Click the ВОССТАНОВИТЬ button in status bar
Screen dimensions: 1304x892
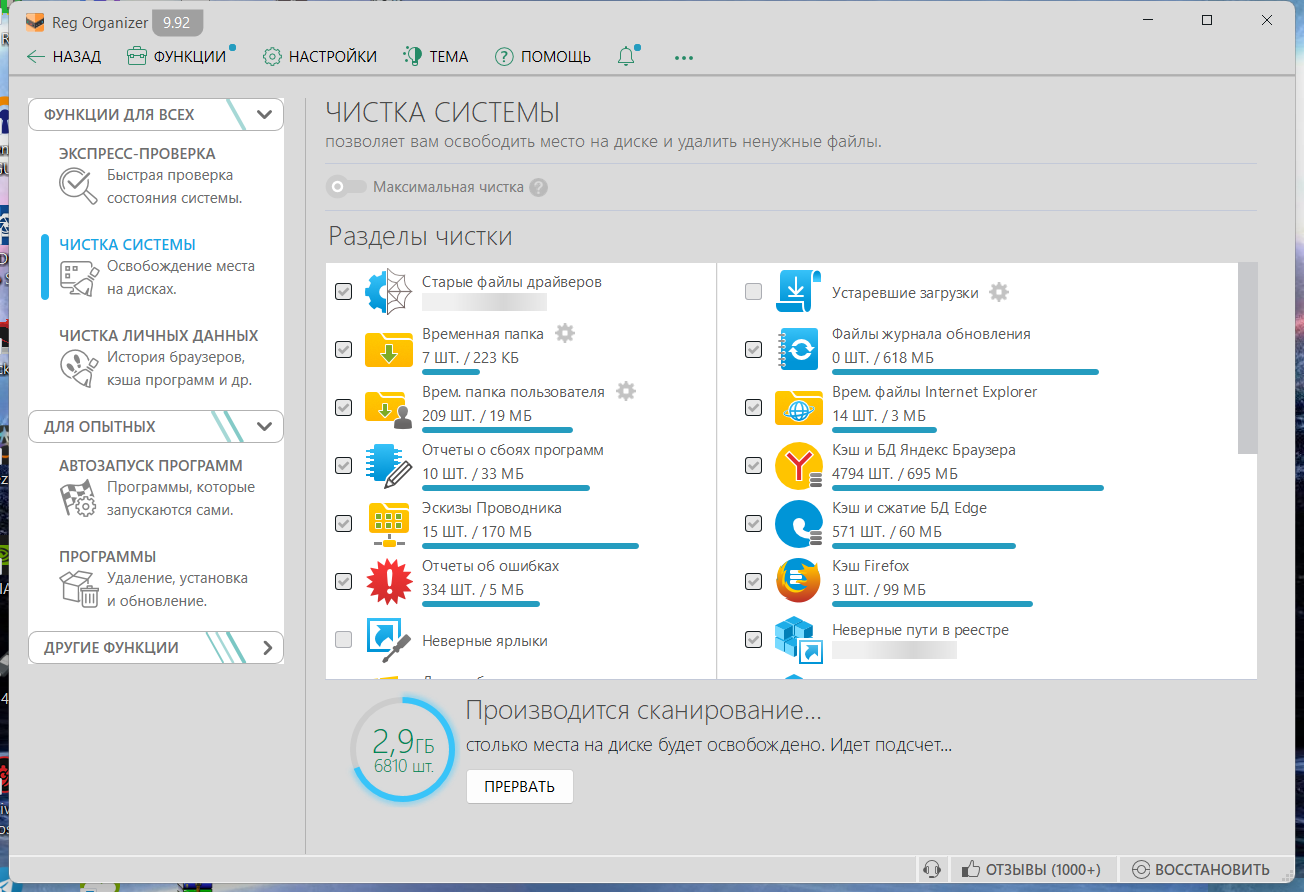(1201, 869)
